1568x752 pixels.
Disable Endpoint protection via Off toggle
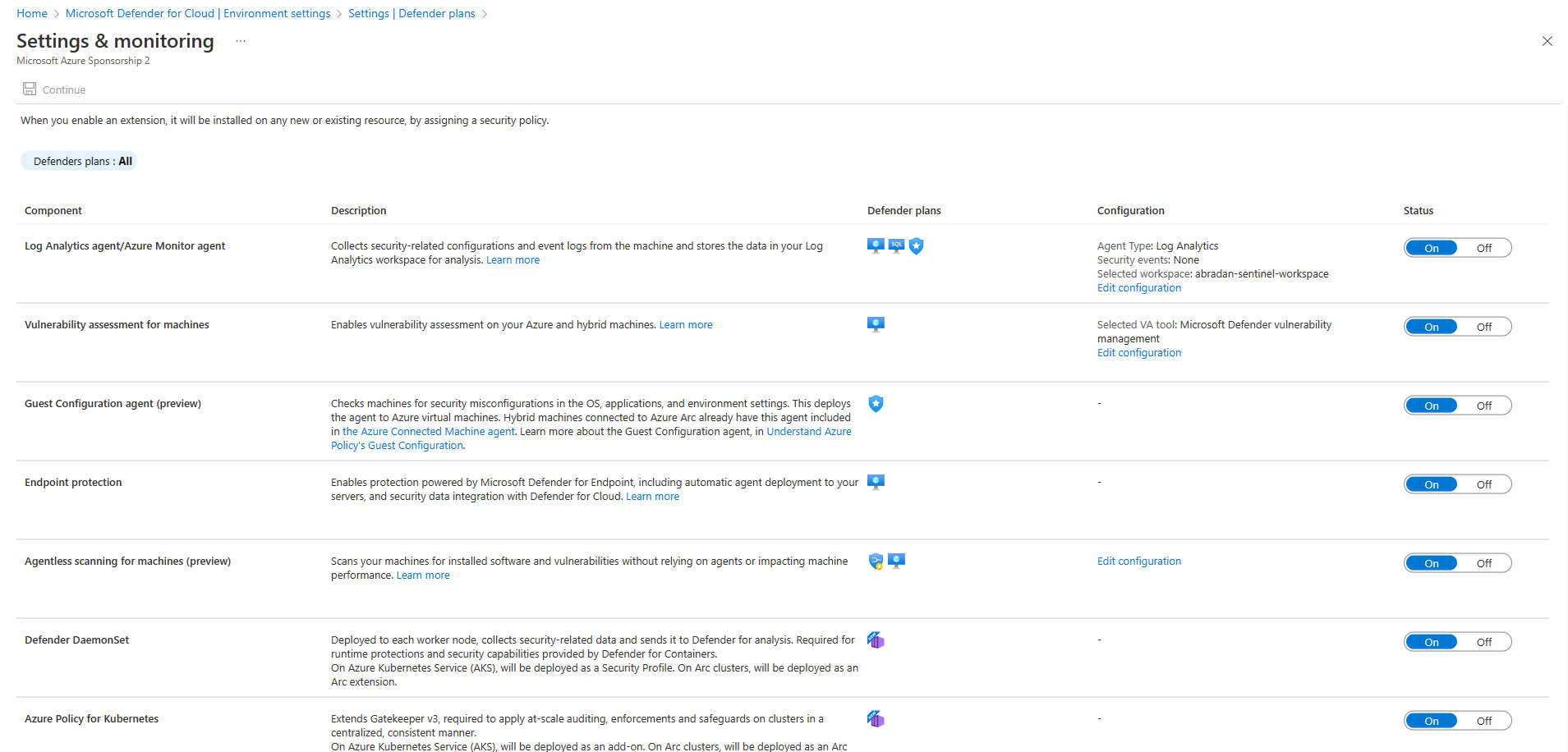point(1484,484)
